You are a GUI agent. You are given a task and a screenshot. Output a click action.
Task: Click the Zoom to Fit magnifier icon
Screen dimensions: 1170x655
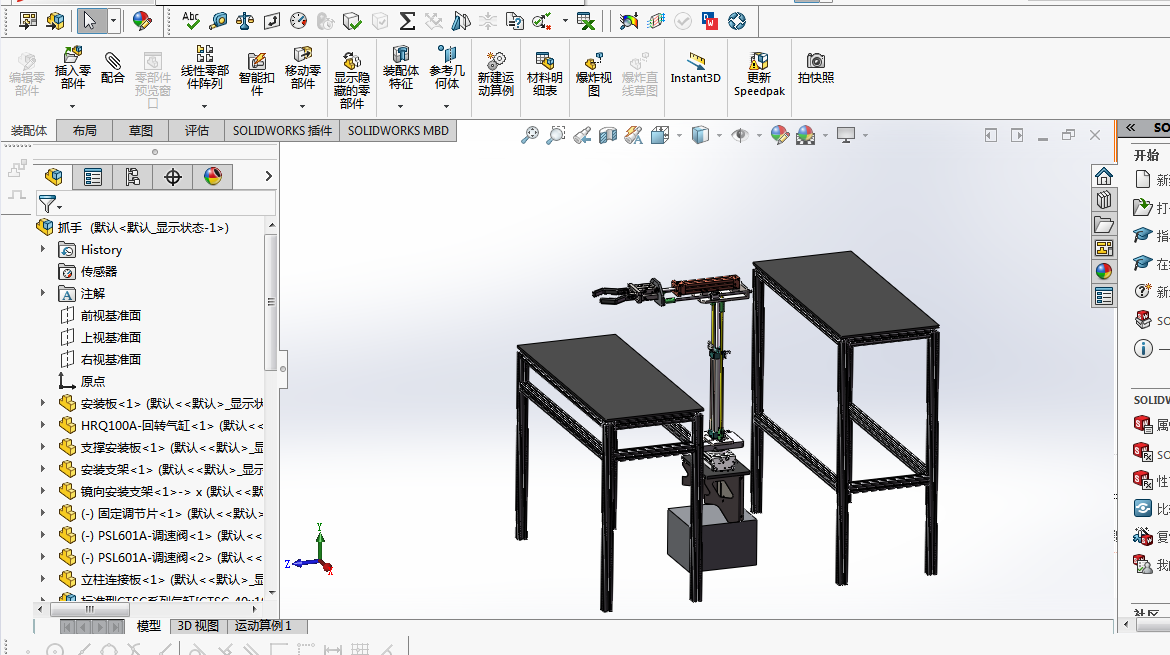(529, 135)
